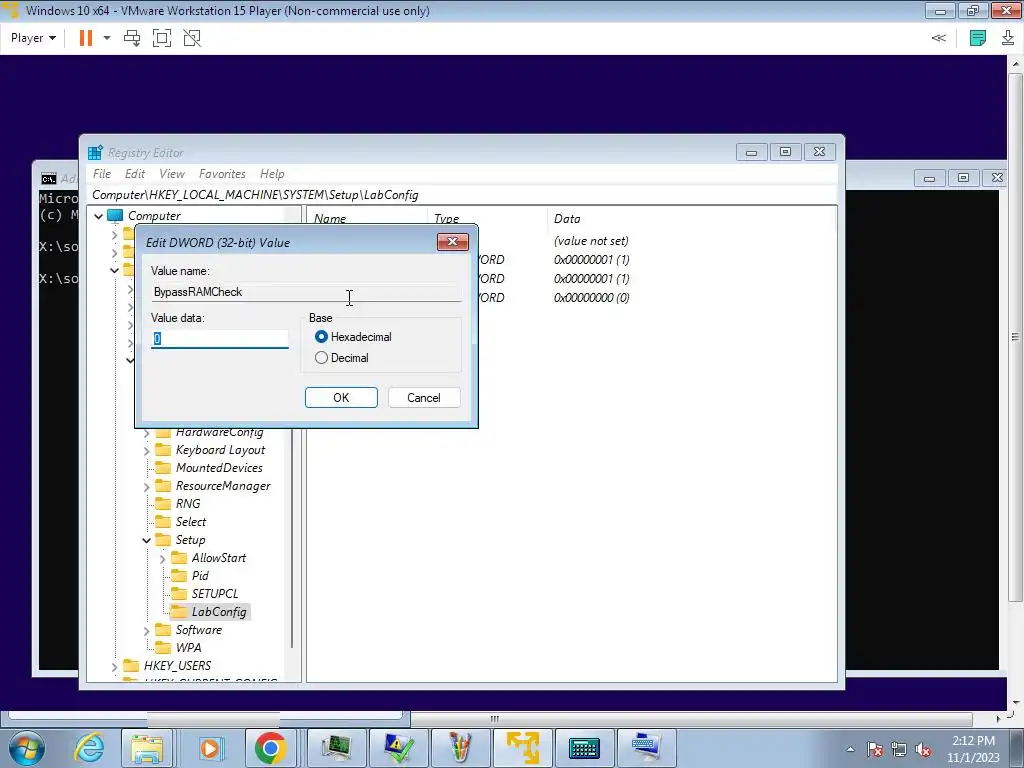This screenshot has height=768, width=1024.
Task: Open the Edit menu in Registry Editor
Action: tap(135, 174)
